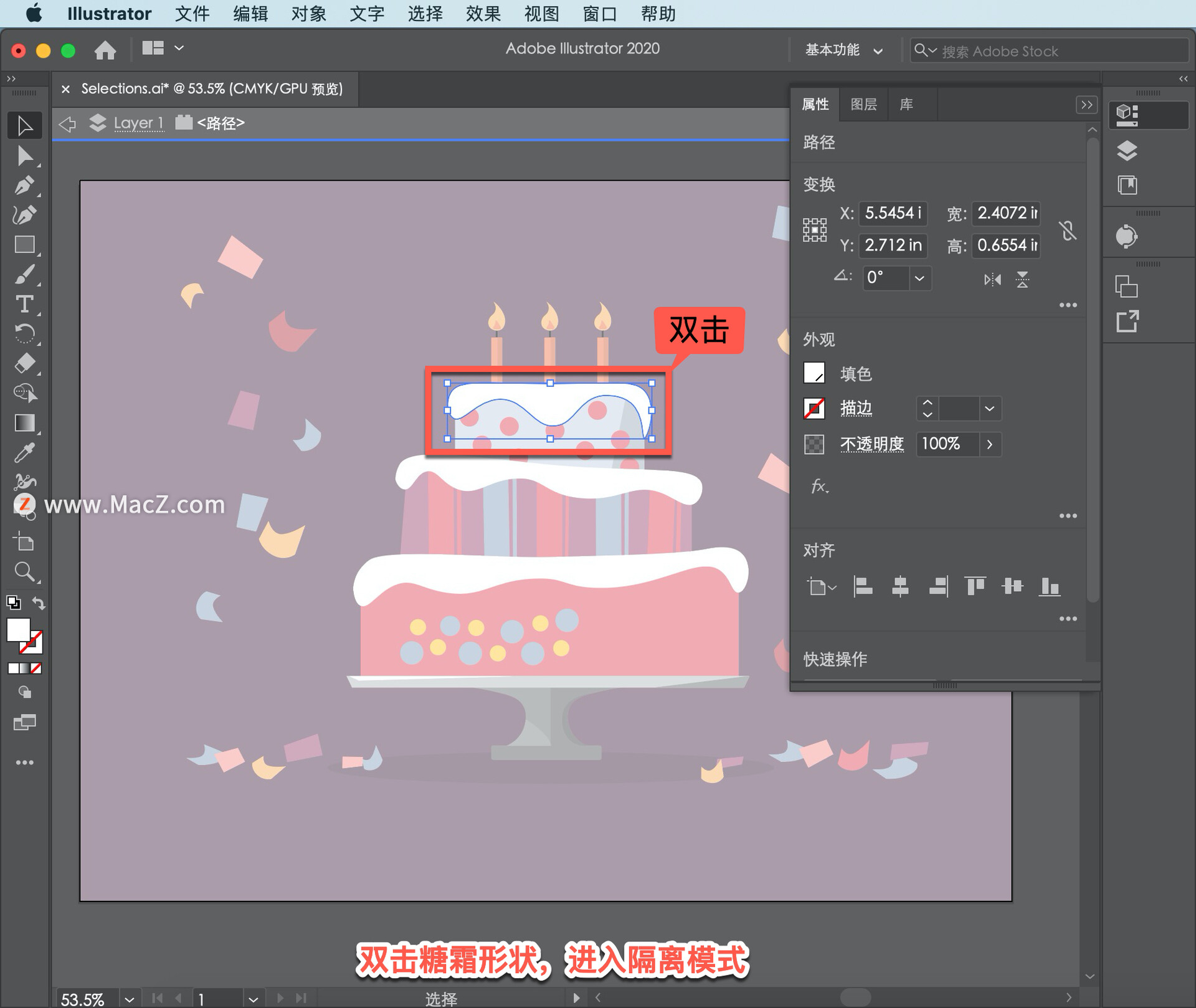Image resolution: width=1196 pixels, height=1008 pixels.
Task: Close the Selections.ai document tab
Action: [x=65, y=90]
